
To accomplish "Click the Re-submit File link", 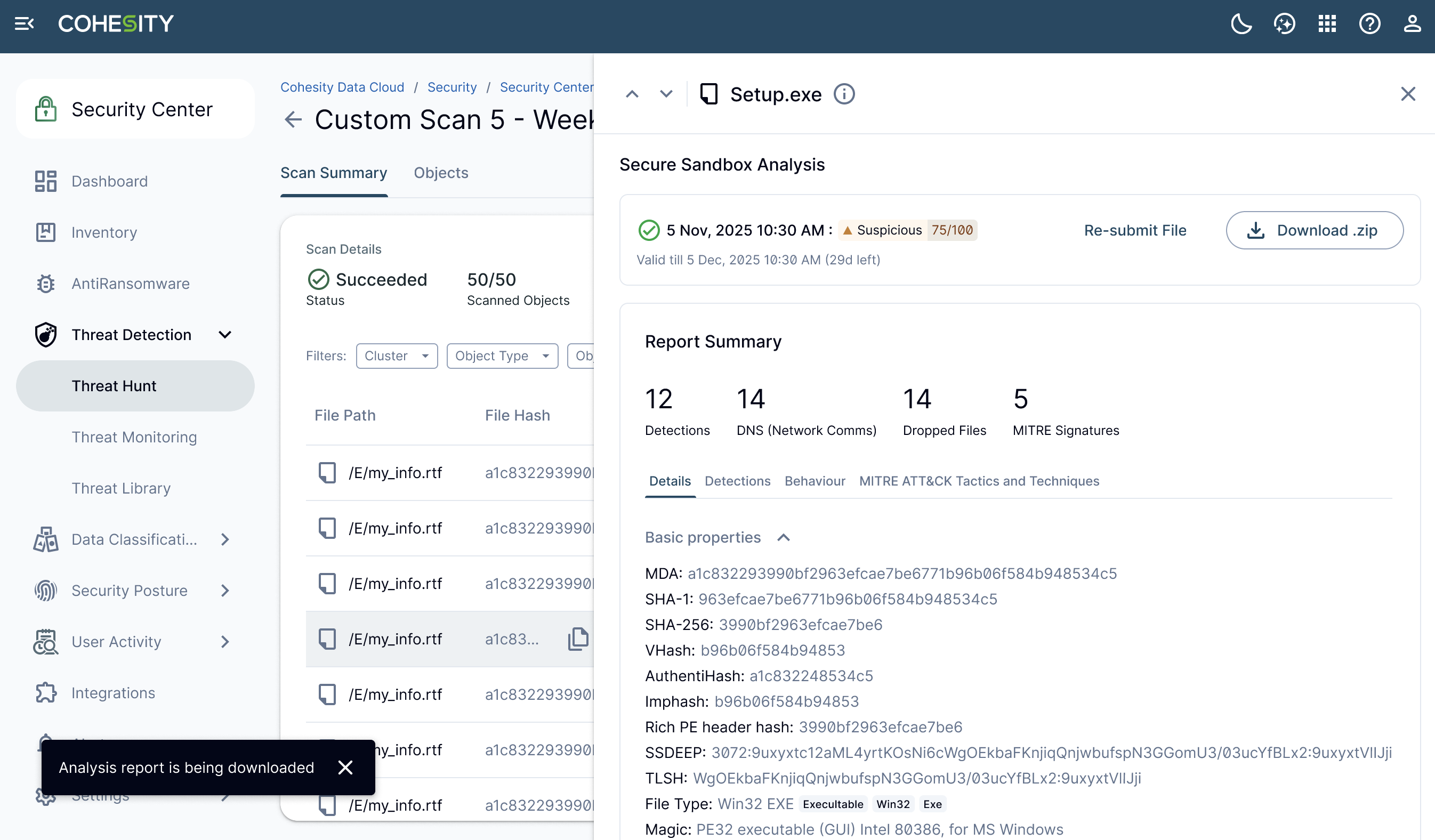I will (1135, 230).
